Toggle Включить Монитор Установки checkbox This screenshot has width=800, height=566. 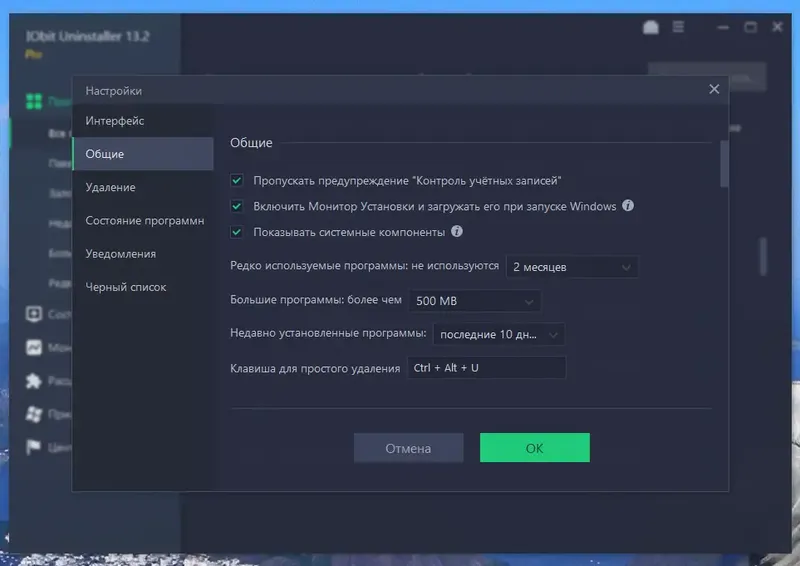[x=237, y=206]
